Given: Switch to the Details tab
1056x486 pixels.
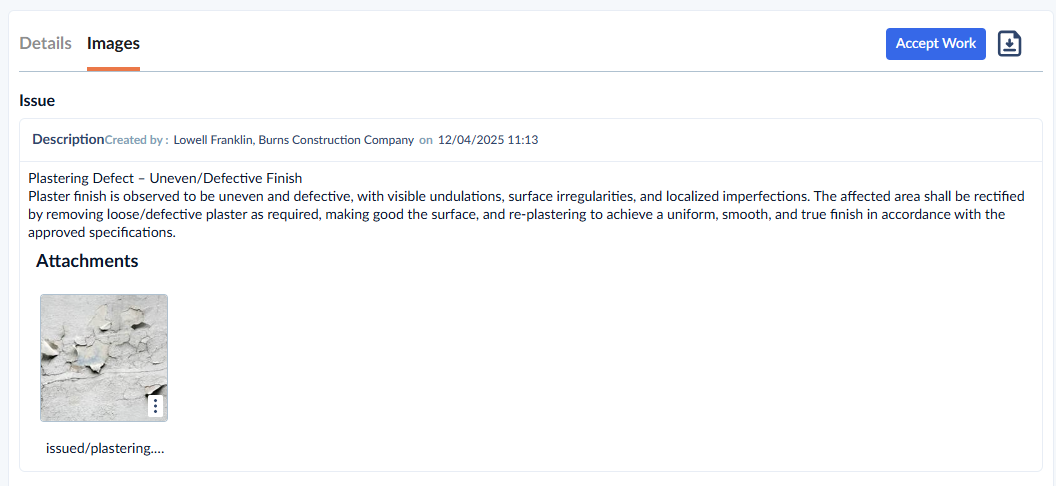Looking at the screenshot, I should (x=45, y=44).
